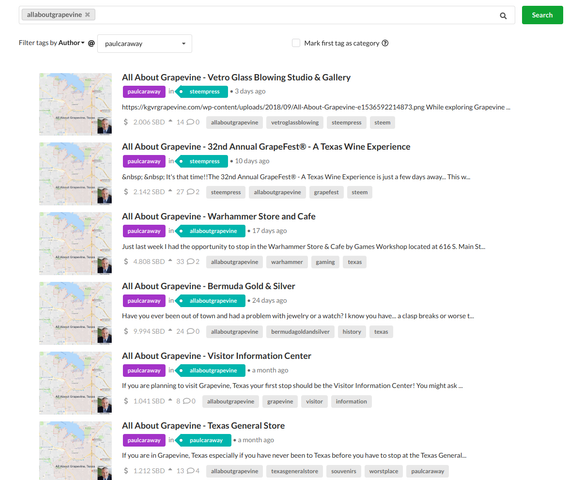
Task: Expand the Filter tags by Author dropdown
Action: [x=71, y=43]
